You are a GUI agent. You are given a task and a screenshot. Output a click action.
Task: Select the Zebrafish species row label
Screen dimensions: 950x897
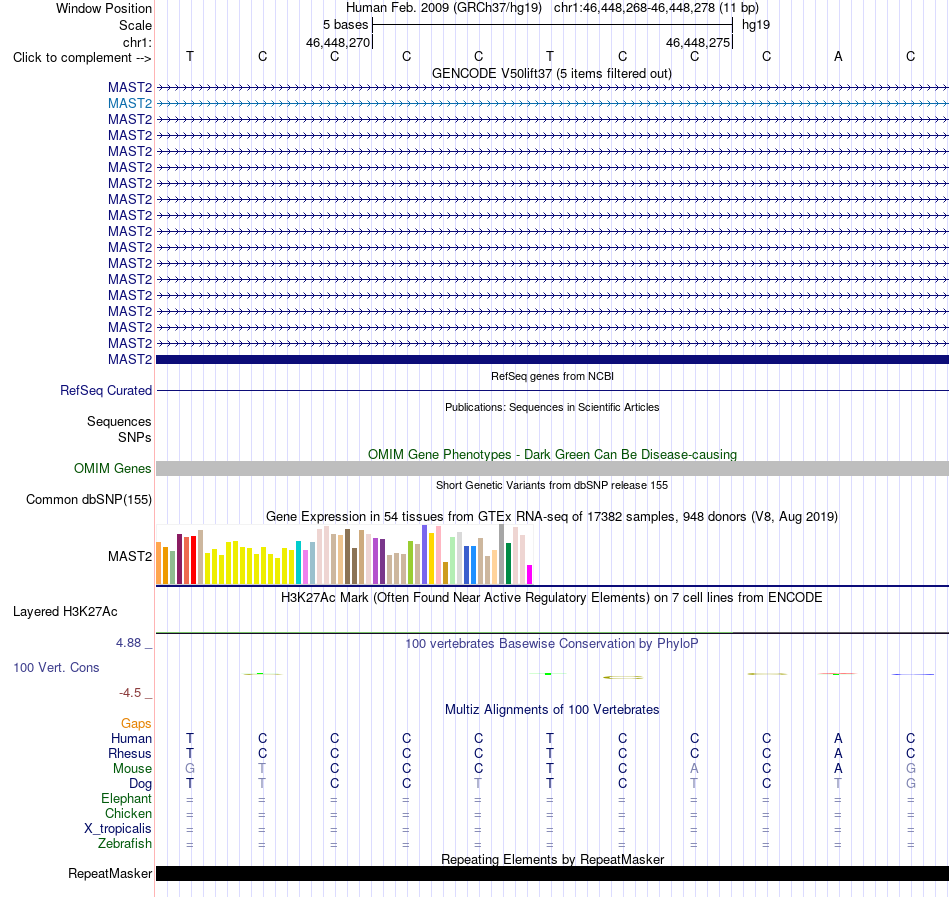[x=125, y=843]
